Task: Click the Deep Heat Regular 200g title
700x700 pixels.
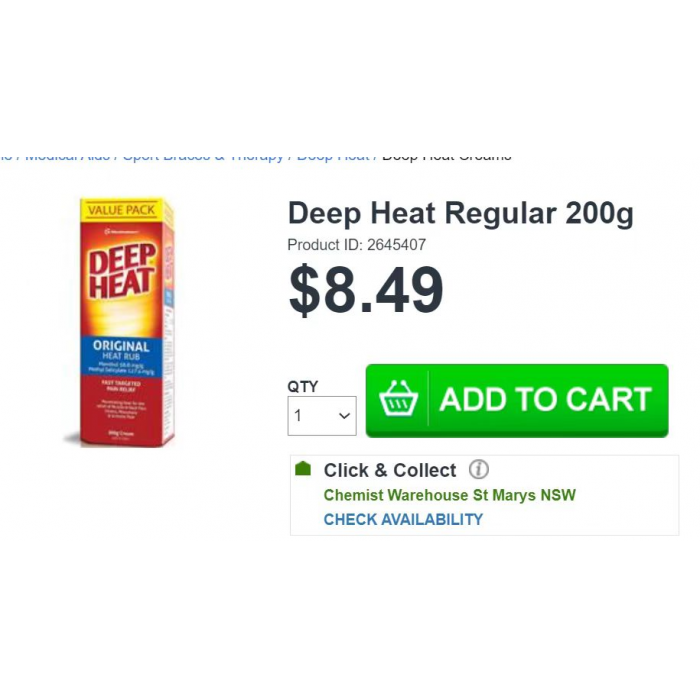Action: point(461,213)
